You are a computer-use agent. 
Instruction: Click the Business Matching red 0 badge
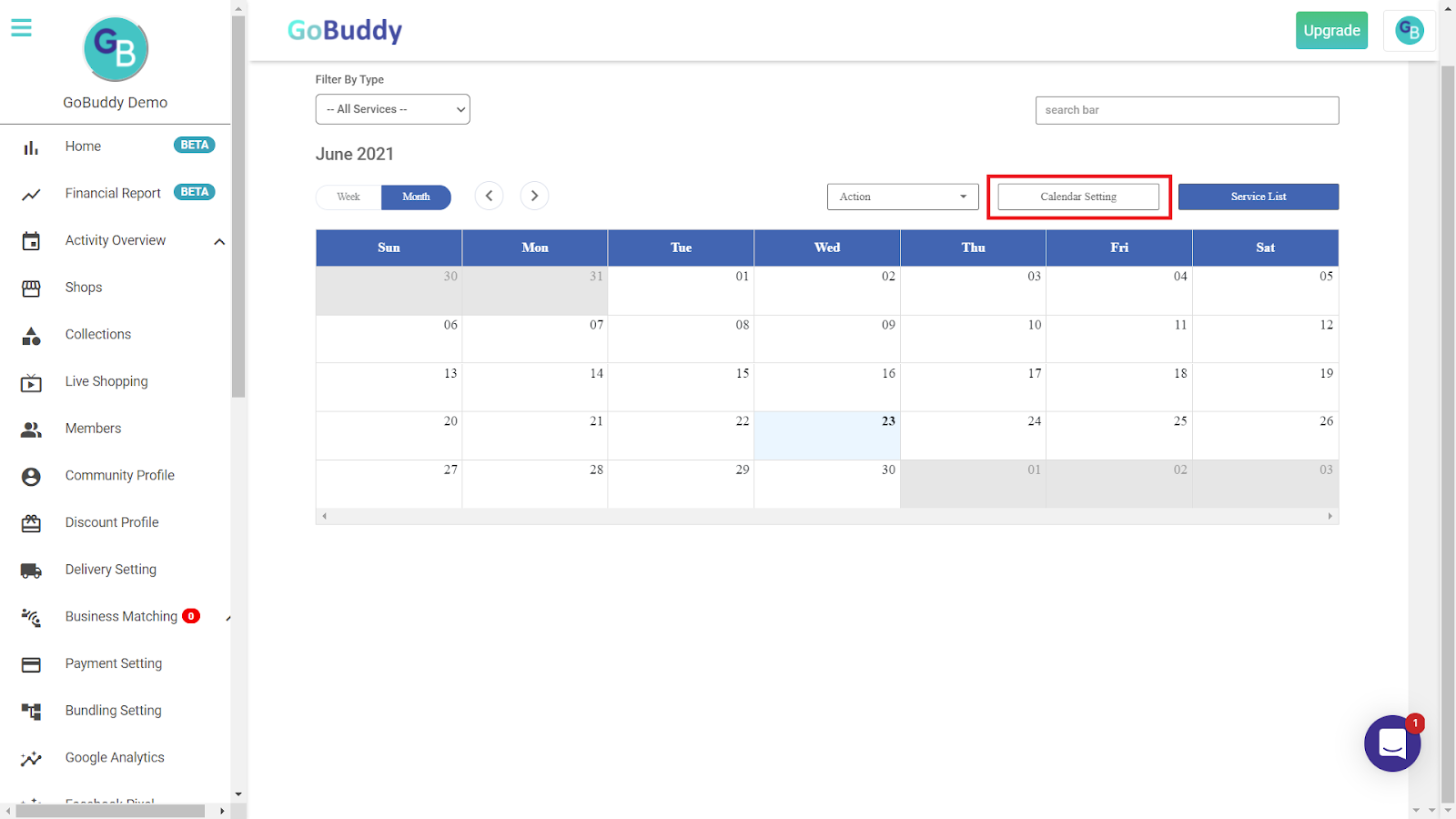pyautogui.click(x=191, y=616)
